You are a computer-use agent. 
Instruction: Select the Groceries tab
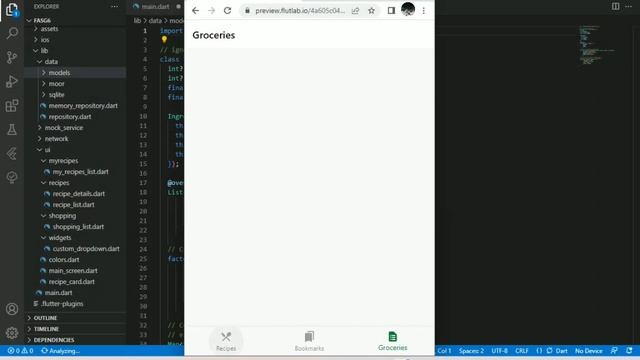(392, 341)
